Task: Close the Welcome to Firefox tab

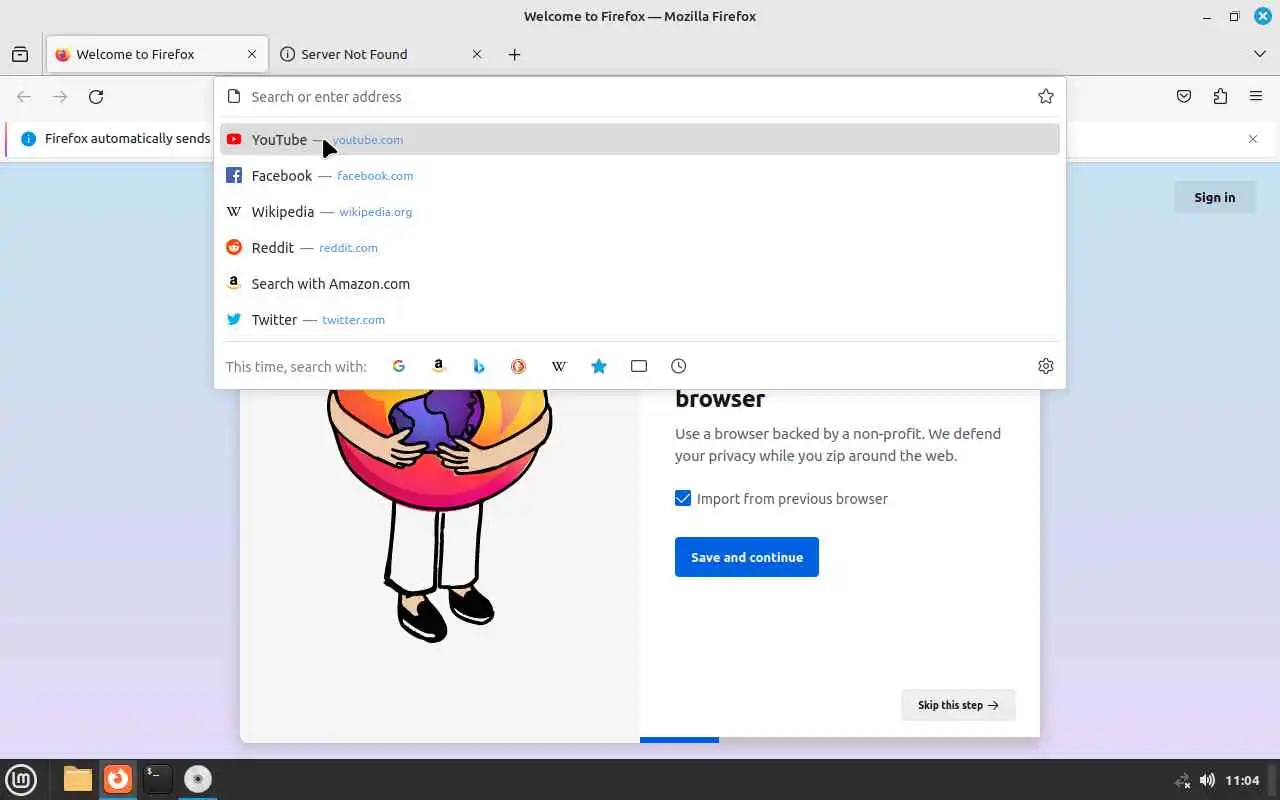Action: click(252, 54)
